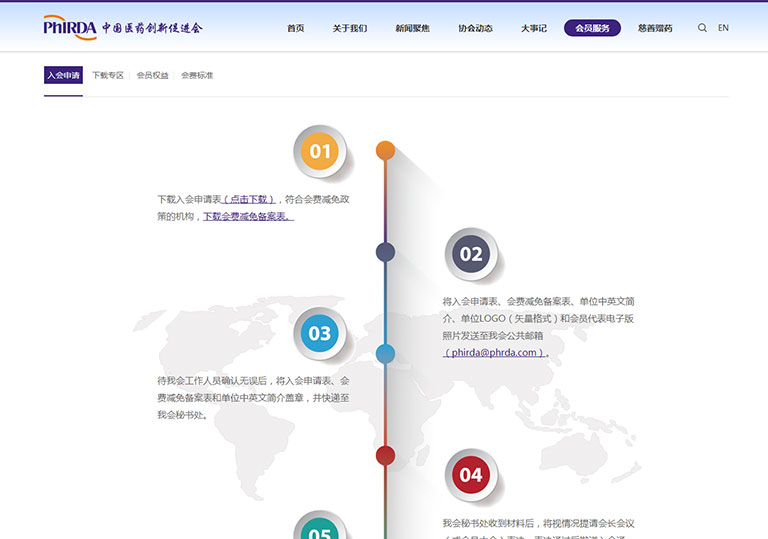This screenshot has width=768, height=539.
Task: Open 协会动态 navigation item
Action: click(475, 28)
